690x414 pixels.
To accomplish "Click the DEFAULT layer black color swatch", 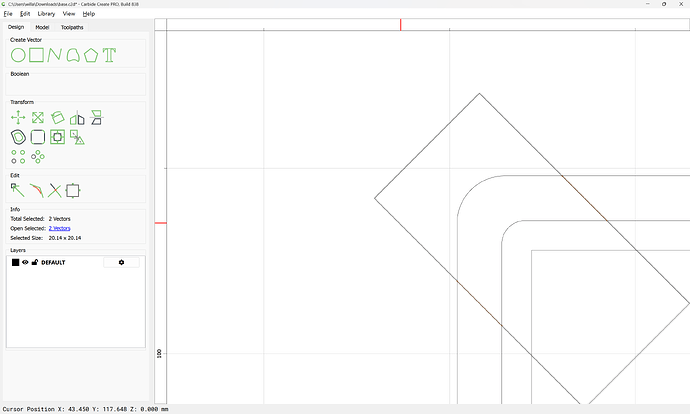I will tap(15, 262).
